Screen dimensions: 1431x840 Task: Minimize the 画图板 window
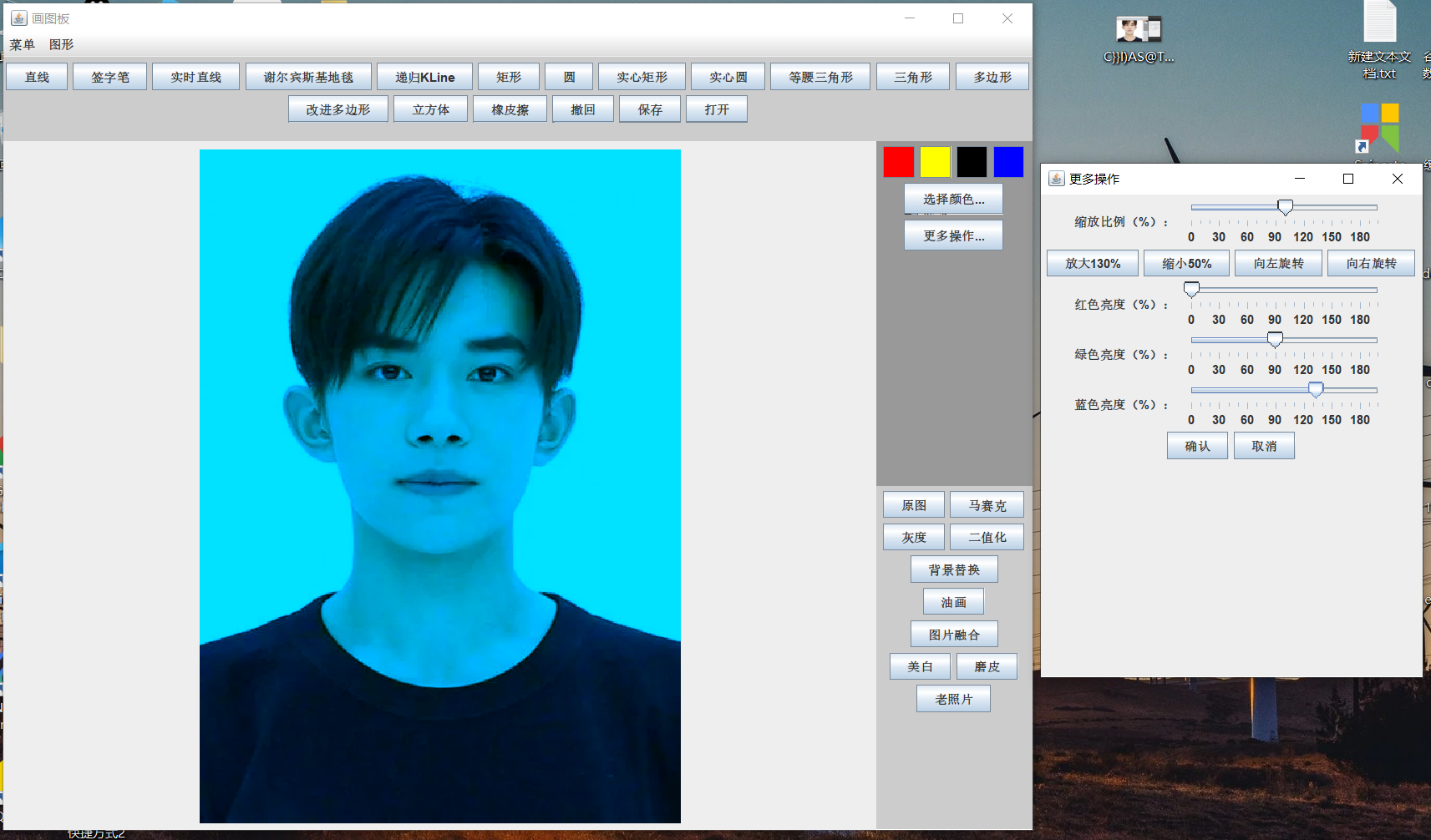(910, 18)
